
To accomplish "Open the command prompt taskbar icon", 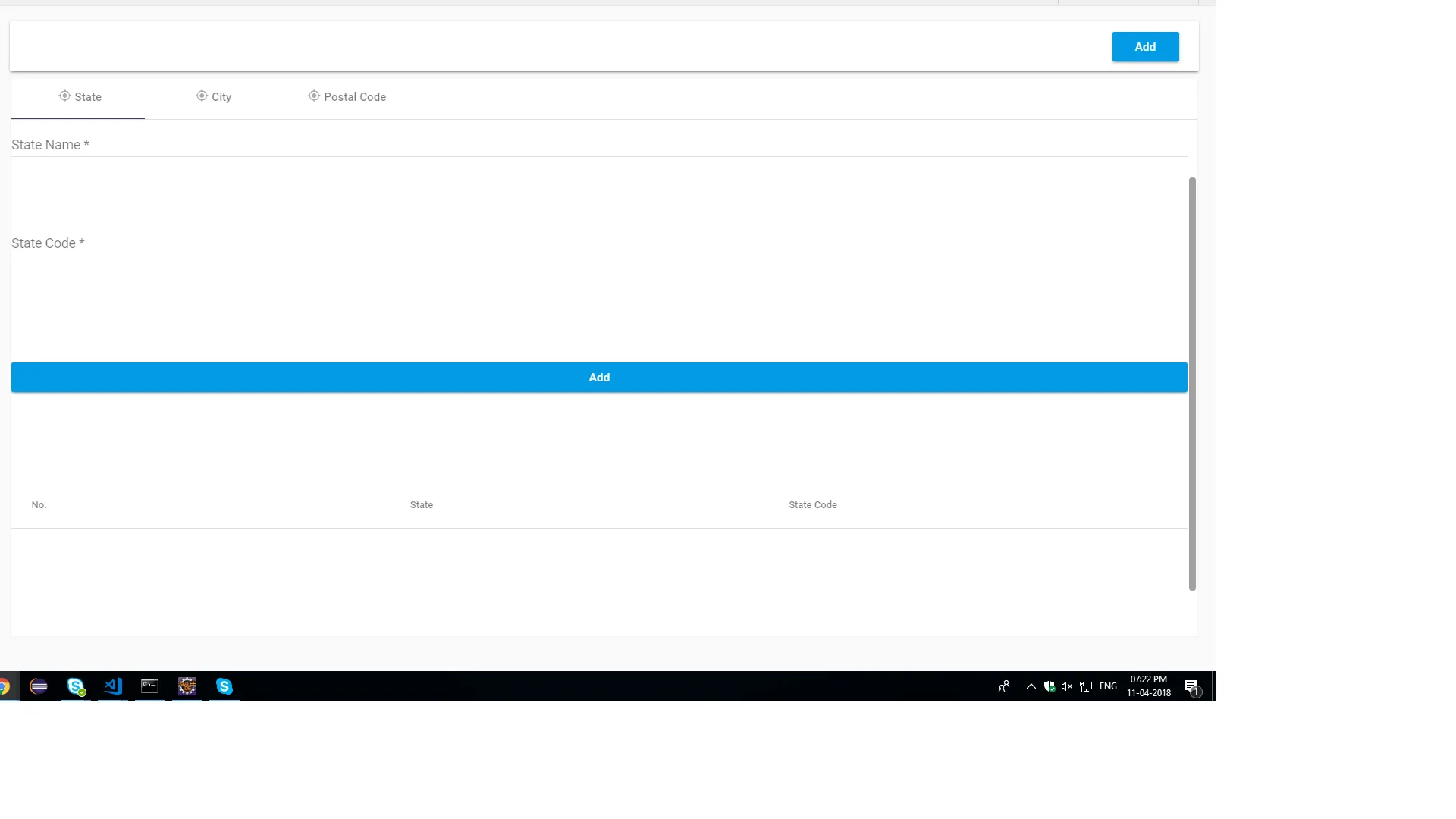I will coord(149,686).
